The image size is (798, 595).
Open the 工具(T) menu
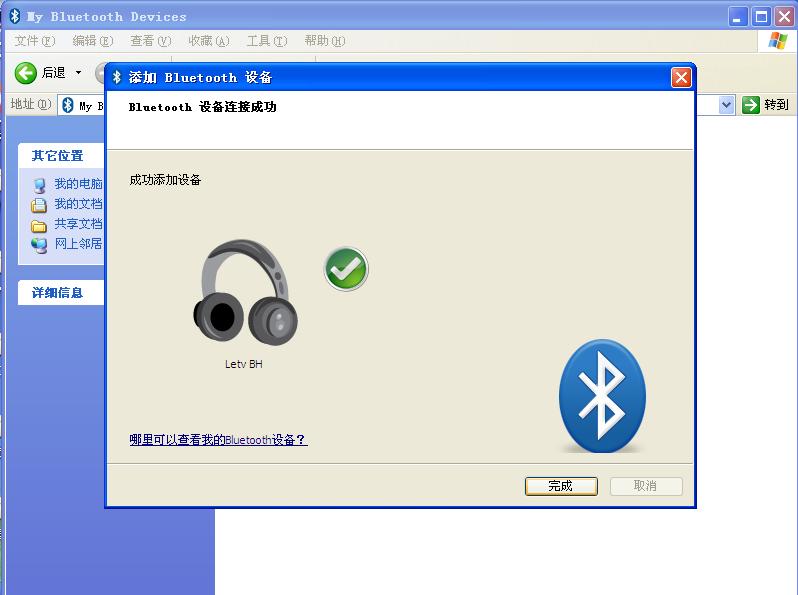pyautogui.click(x=267, y=41)
